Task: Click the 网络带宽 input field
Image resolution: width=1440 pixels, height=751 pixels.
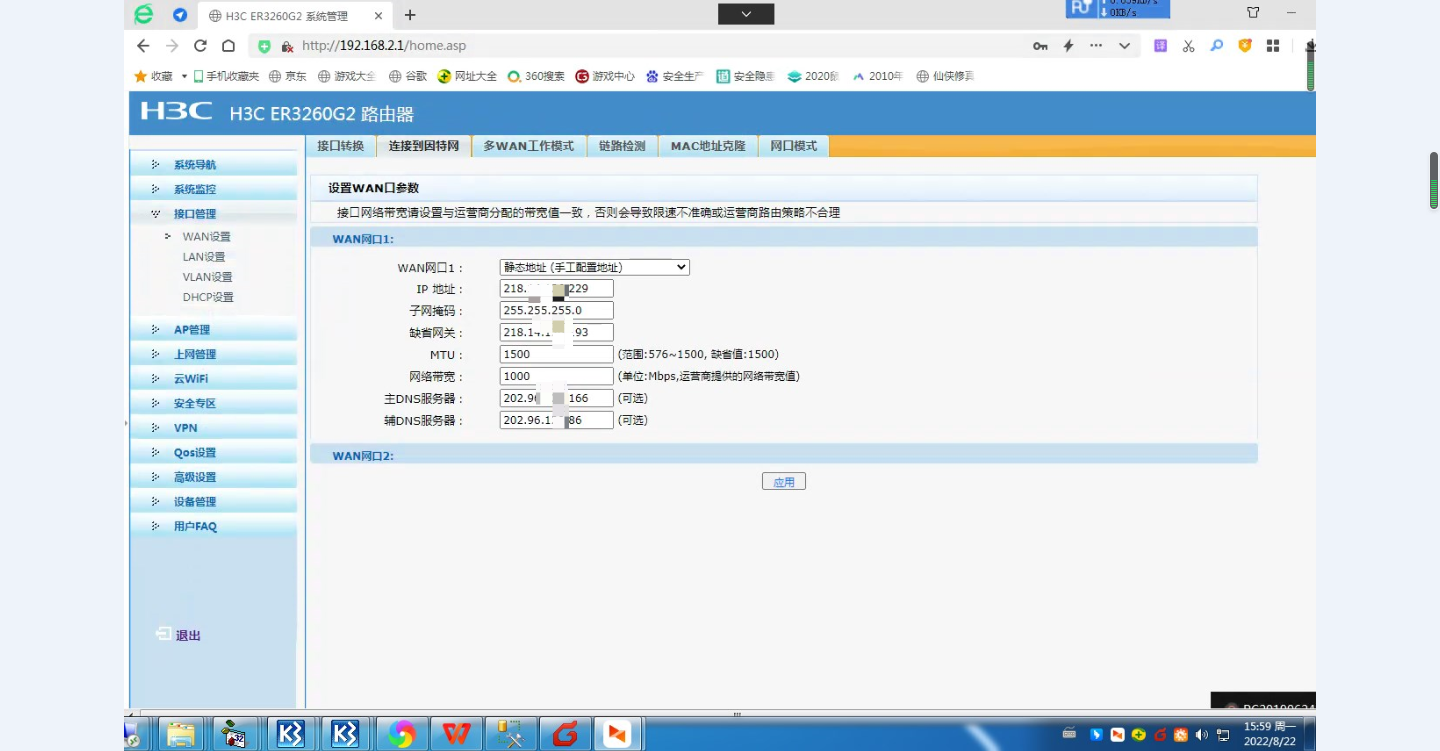Action: [556, 376]
